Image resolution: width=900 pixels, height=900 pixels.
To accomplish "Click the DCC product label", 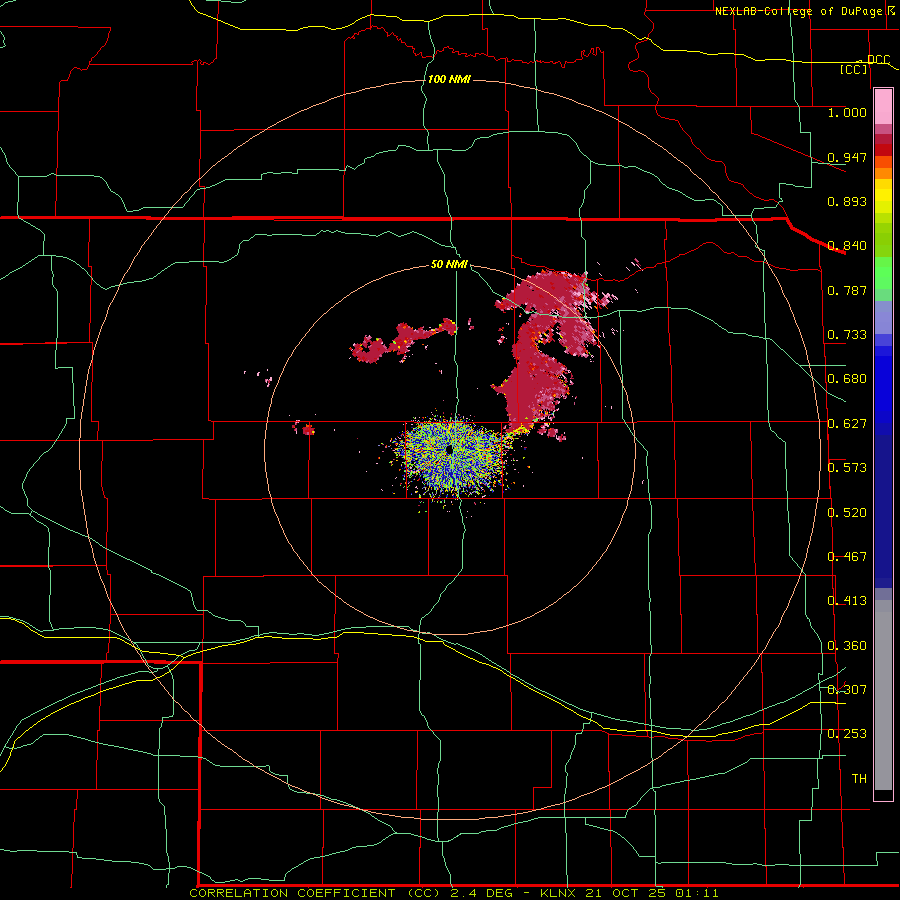I will 878,60.
